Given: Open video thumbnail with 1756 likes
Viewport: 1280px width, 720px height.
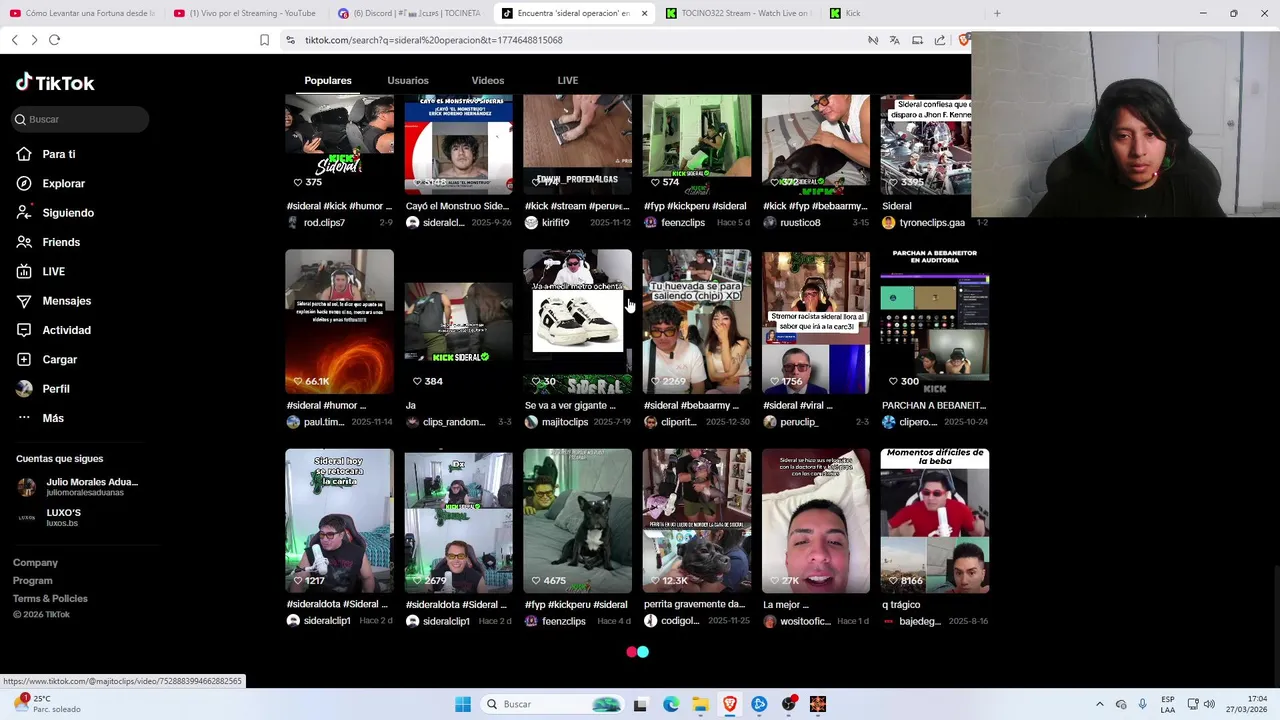Looking at the screenshot, I should 816,321.
